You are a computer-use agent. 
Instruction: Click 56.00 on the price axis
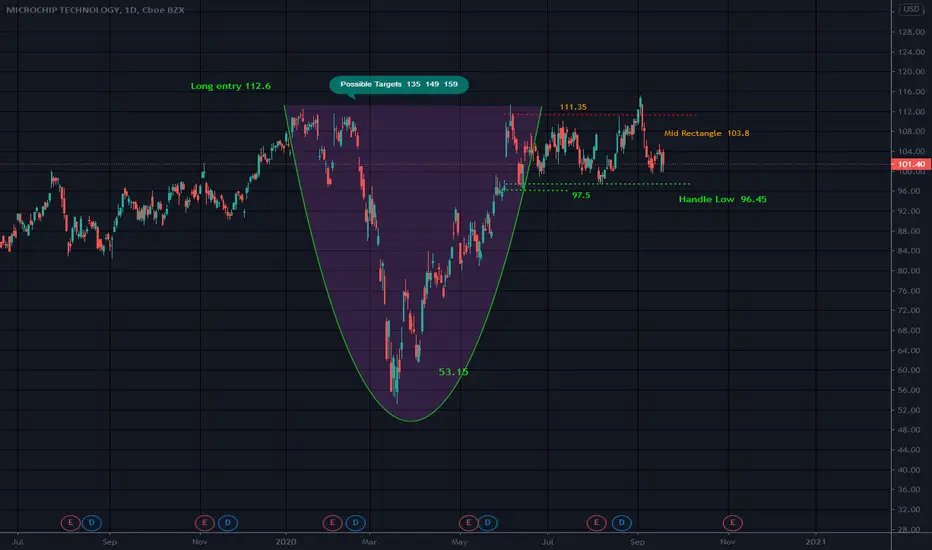click(x=911, y=390)
